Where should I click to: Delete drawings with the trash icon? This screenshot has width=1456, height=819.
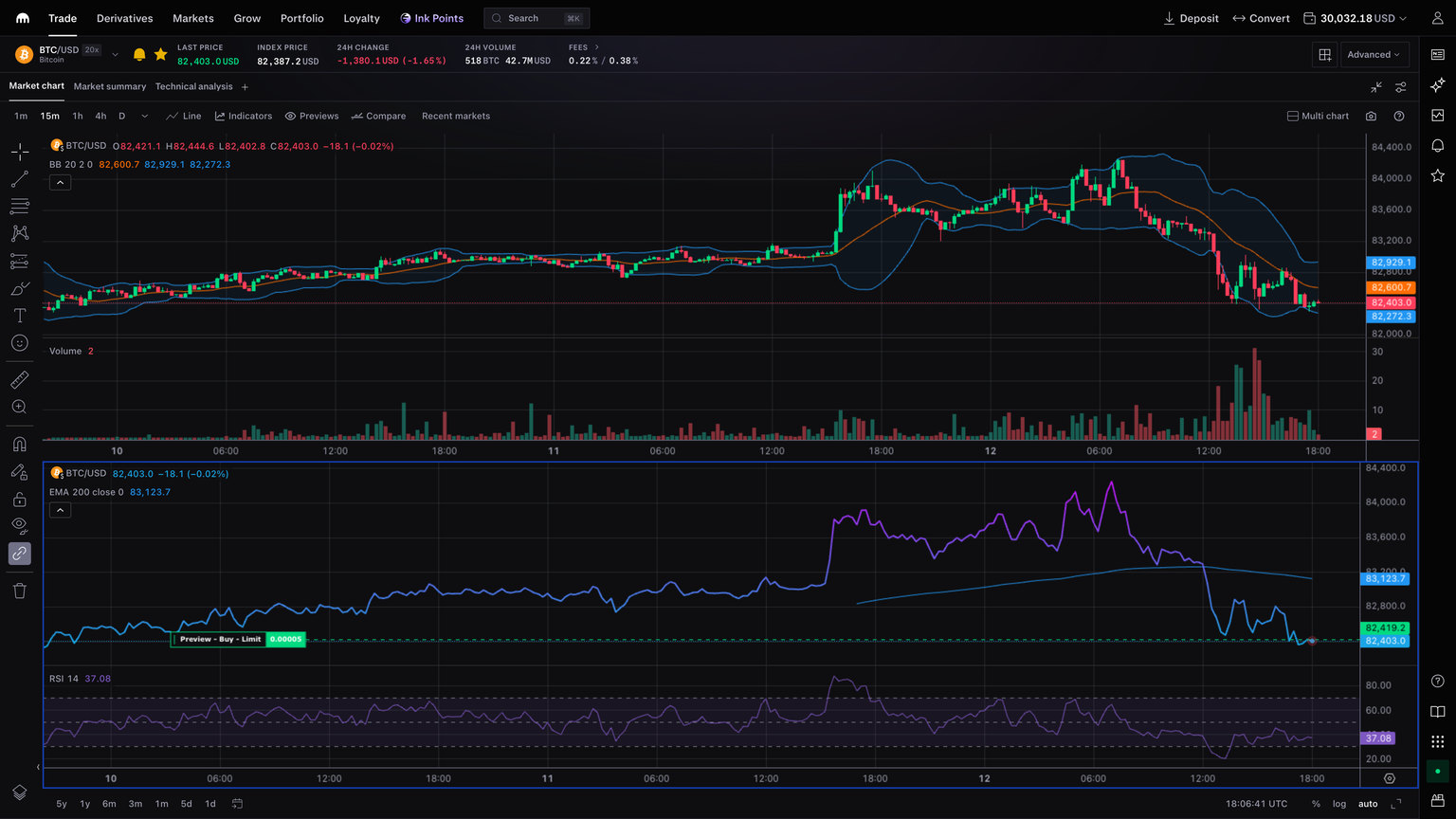(x=20, y=591)
